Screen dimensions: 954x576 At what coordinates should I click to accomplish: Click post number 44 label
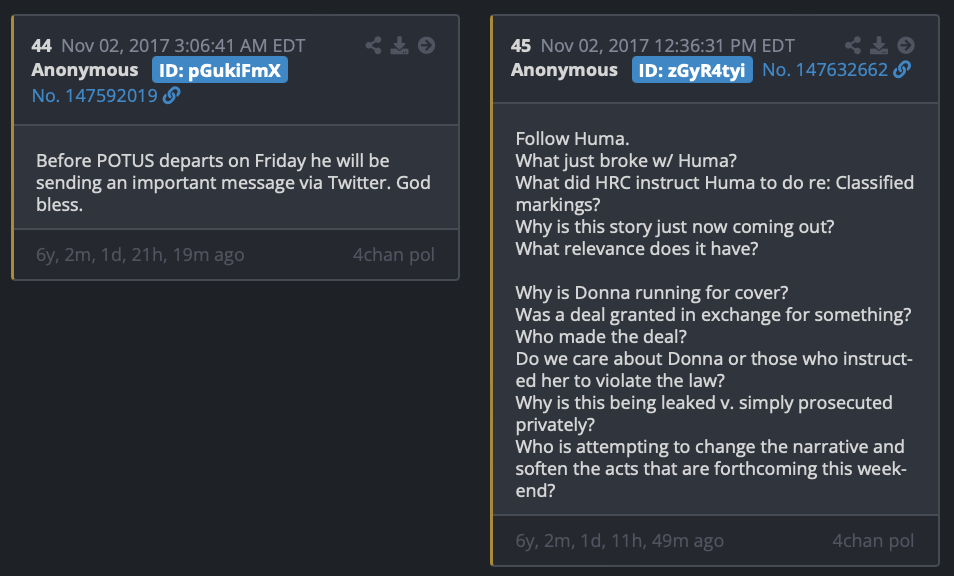point(41,46)
